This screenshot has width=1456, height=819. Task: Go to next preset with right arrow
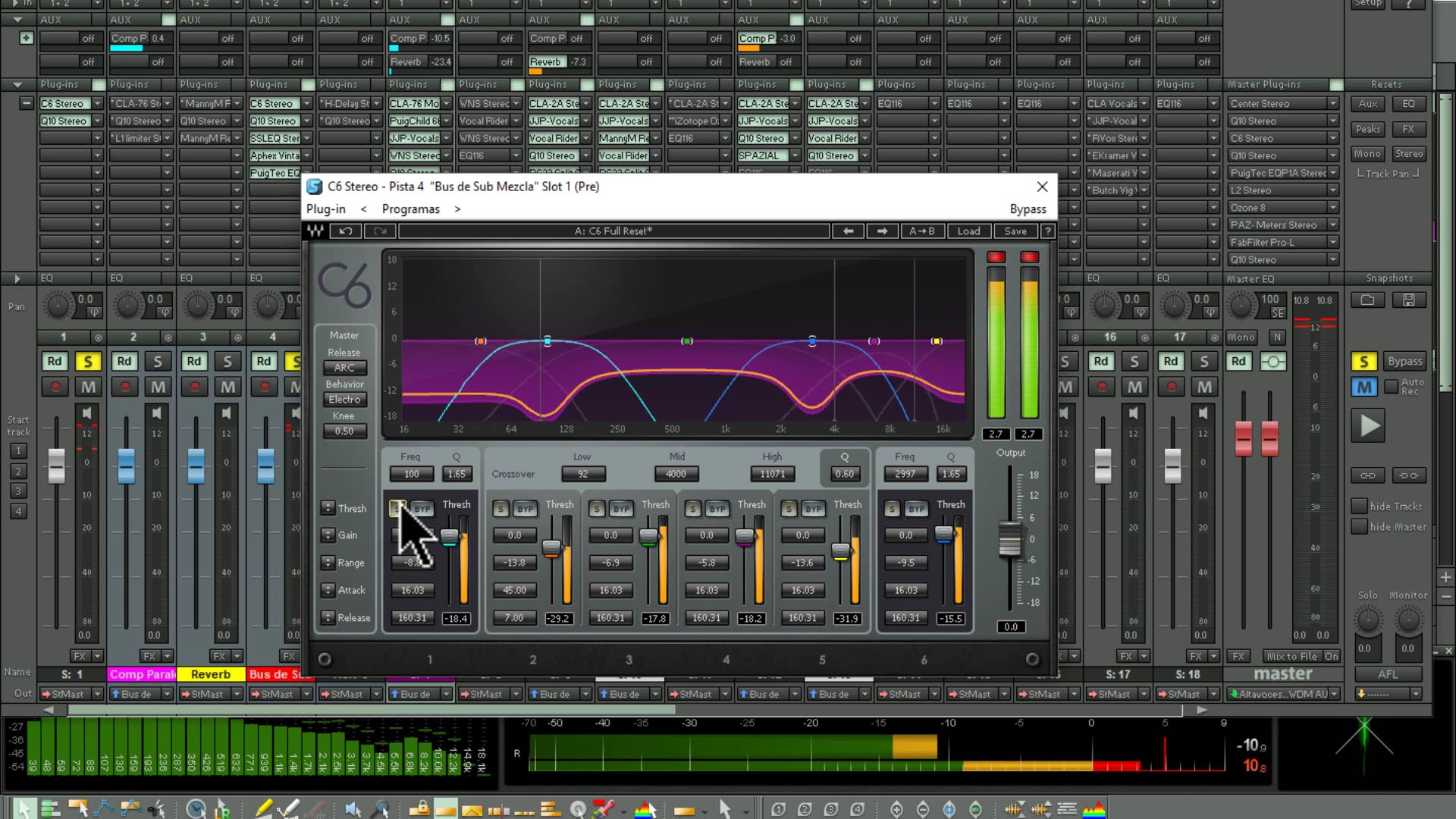[882, 231]
